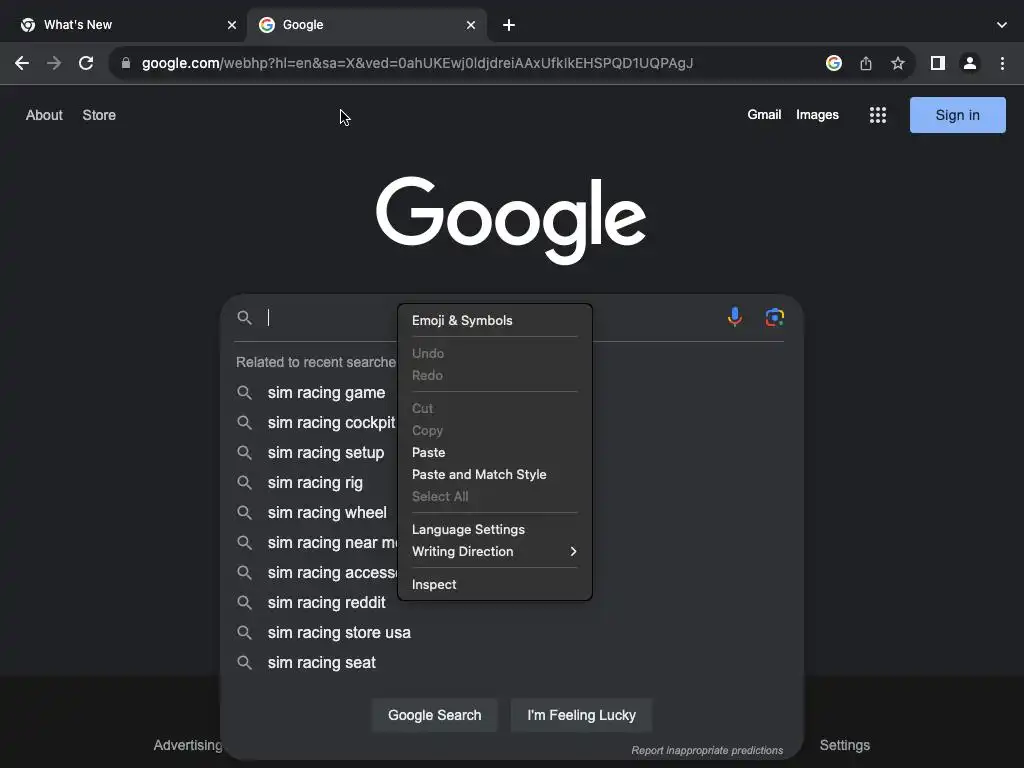
Task: Expand the tab search chevron
Action: (1002, 25)
